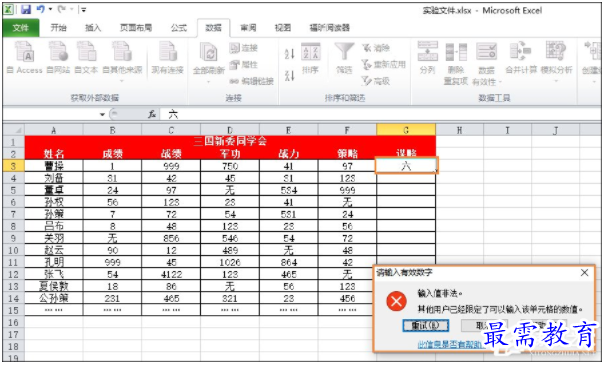Open 全部刷新 dropdown arrow below icon
Screen dimensions: 605x366
(209, 82)
